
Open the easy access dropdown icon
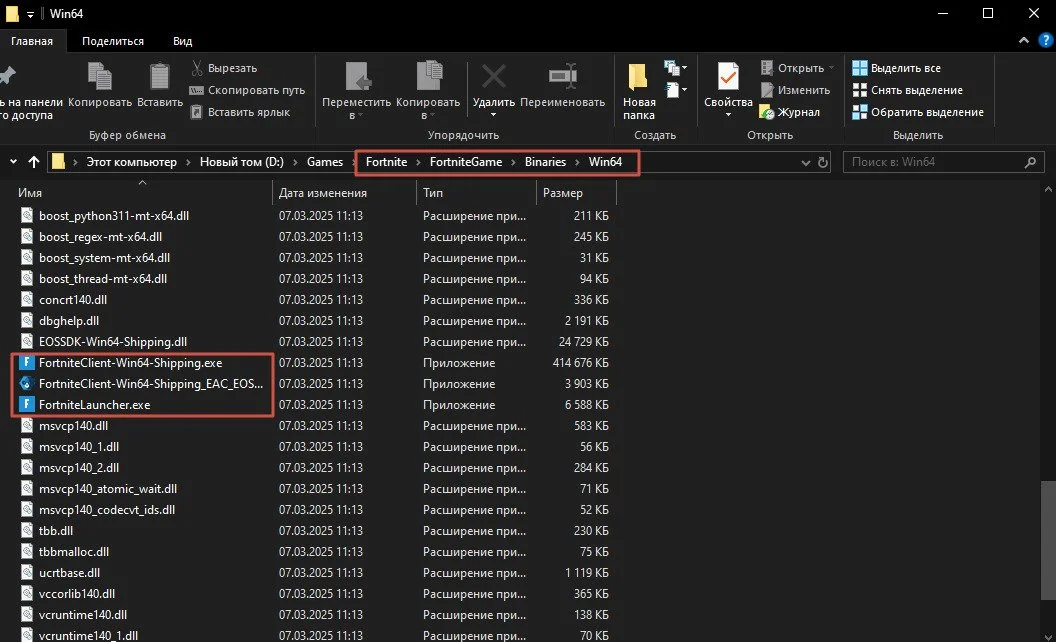click(675, 90)
